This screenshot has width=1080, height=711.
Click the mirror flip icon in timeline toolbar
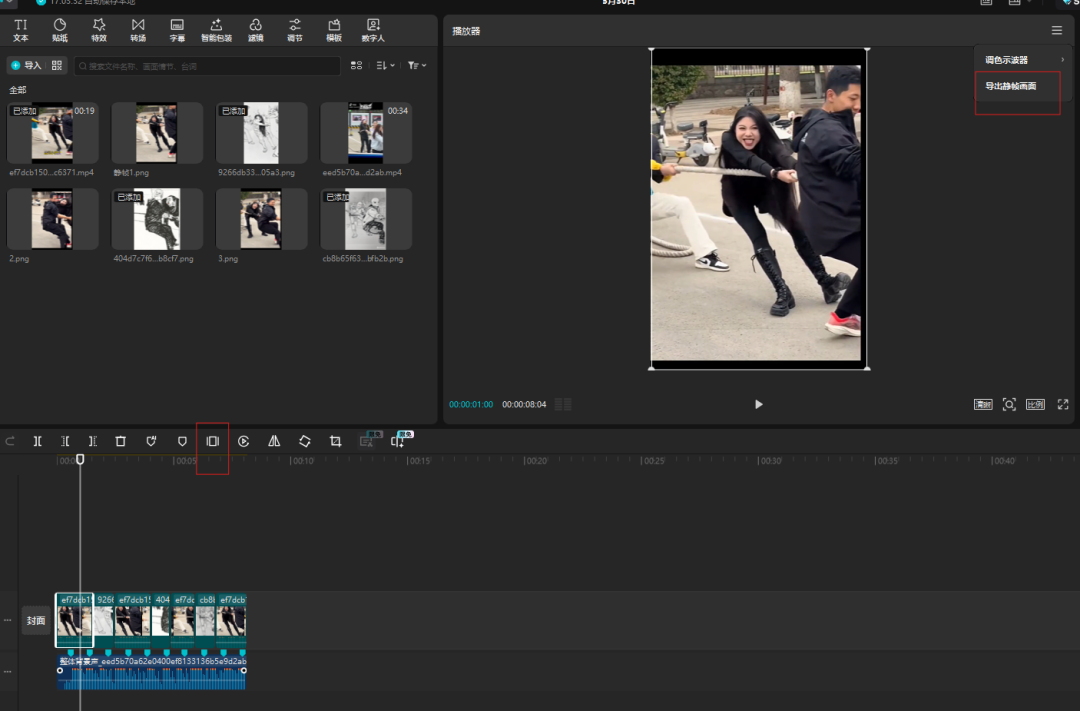click(x=274, y=441)
